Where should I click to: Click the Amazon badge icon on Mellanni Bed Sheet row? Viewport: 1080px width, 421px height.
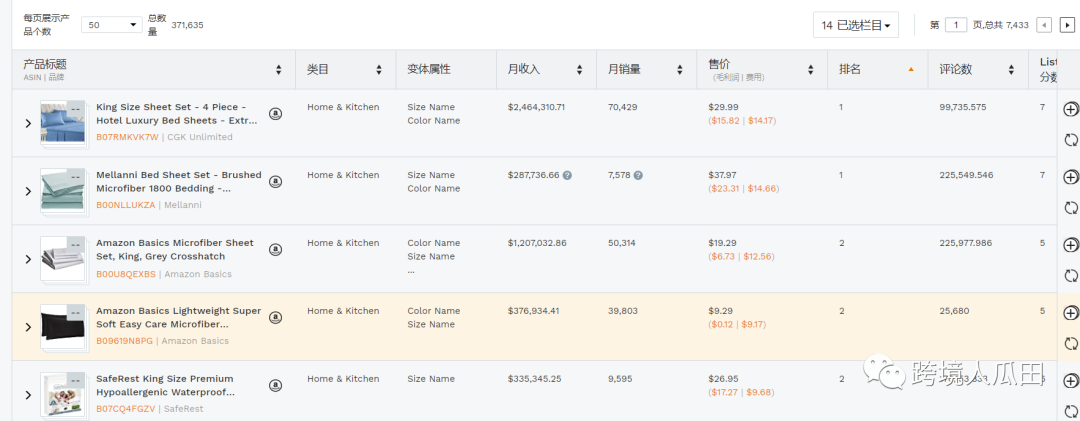pos(275,181)
